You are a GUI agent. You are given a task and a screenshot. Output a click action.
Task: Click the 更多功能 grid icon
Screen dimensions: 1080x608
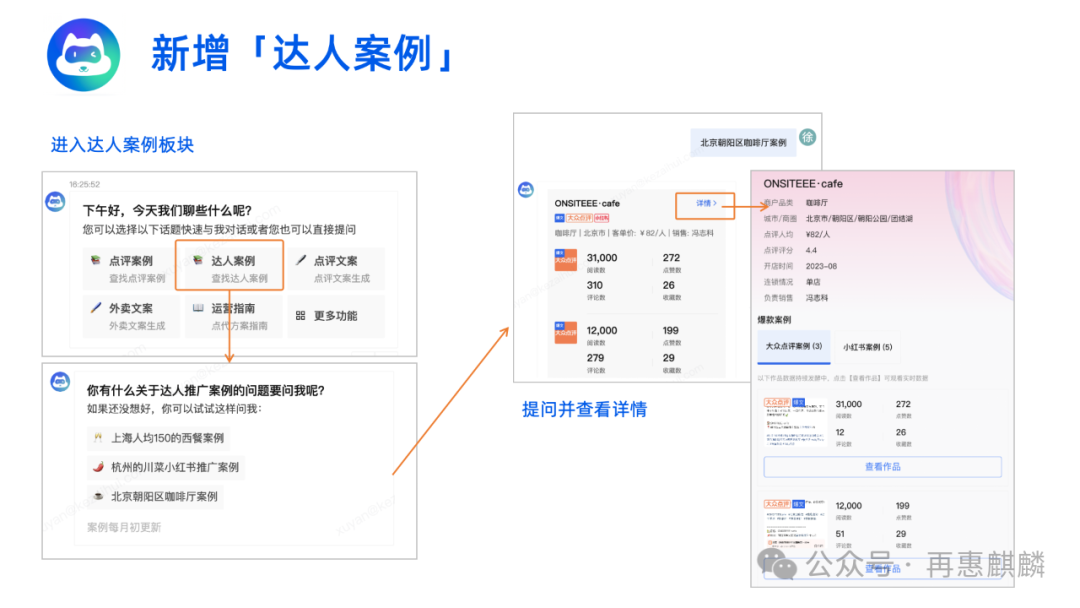[x=302, y=312]
